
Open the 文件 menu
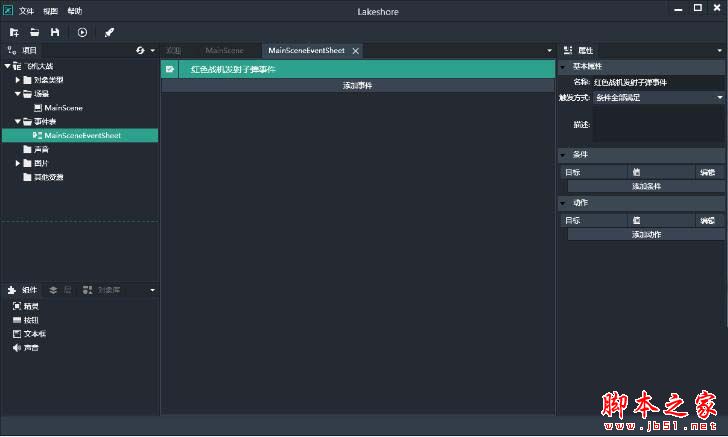[26, 11]
